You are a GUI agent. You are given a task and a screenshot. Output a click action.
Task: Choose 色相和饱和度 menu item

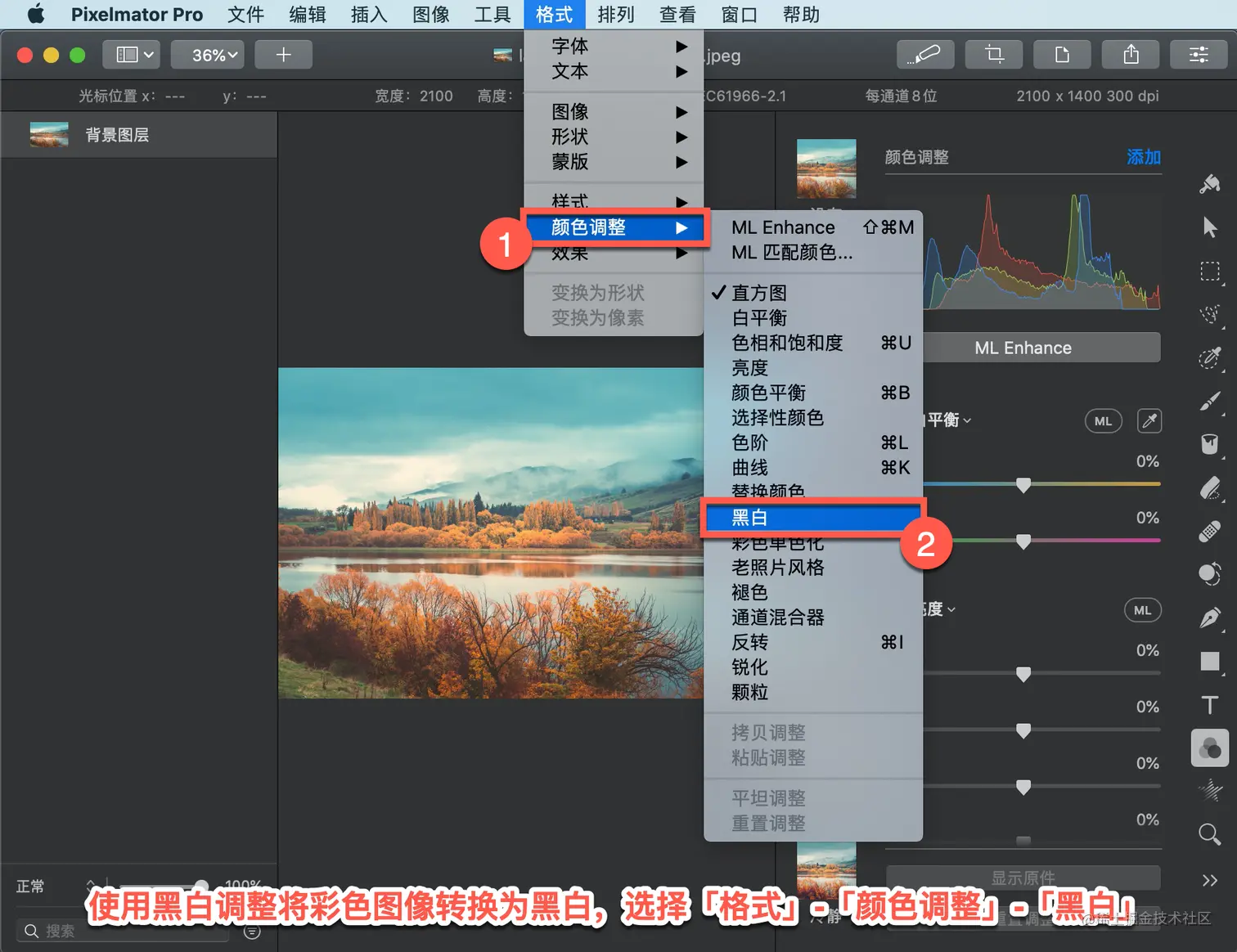(x=812, y=343)
